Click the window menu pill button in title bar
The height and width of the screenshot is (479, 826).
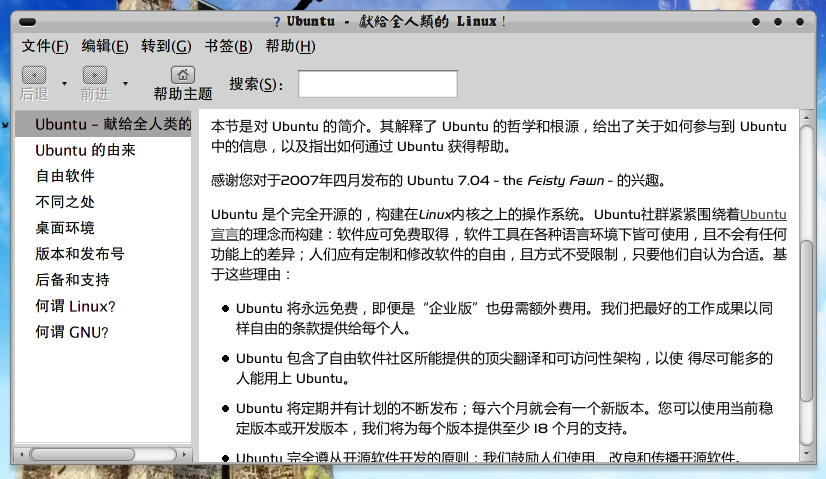27,22
